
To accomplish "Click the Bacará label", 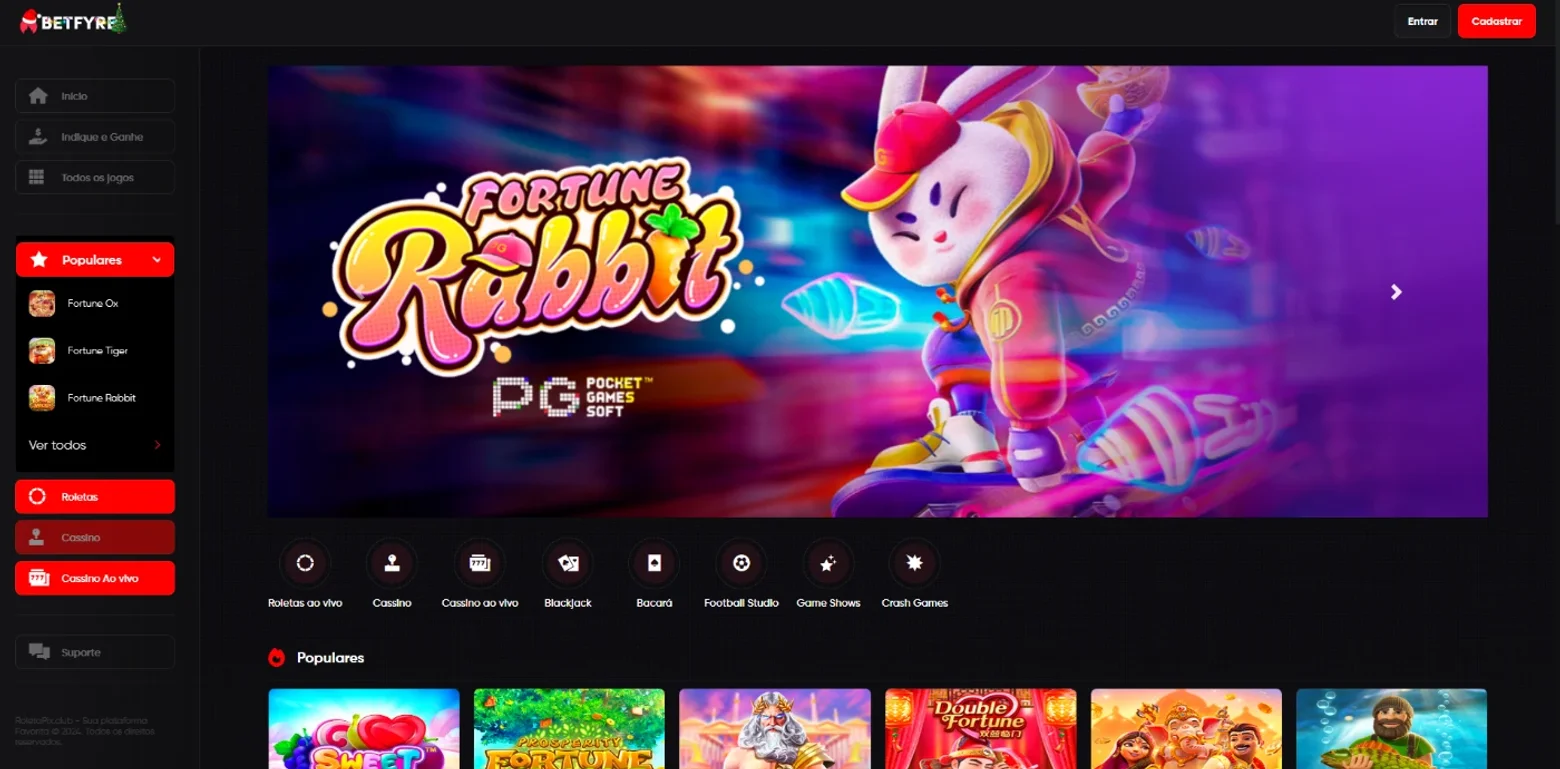I will (654, 603).
